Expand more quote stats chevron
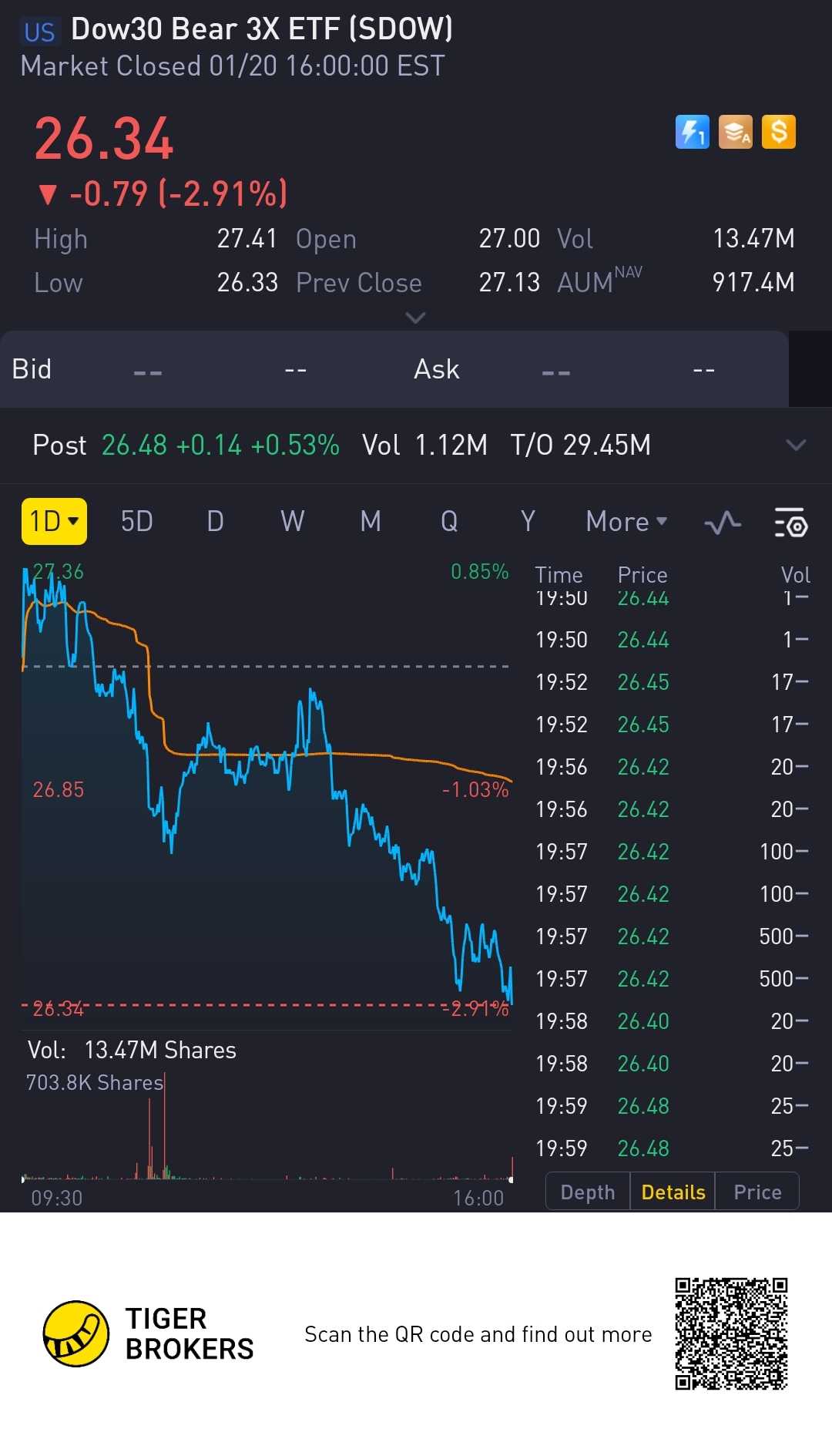This screenshot has width=832, height=1456. pos(415,318)
